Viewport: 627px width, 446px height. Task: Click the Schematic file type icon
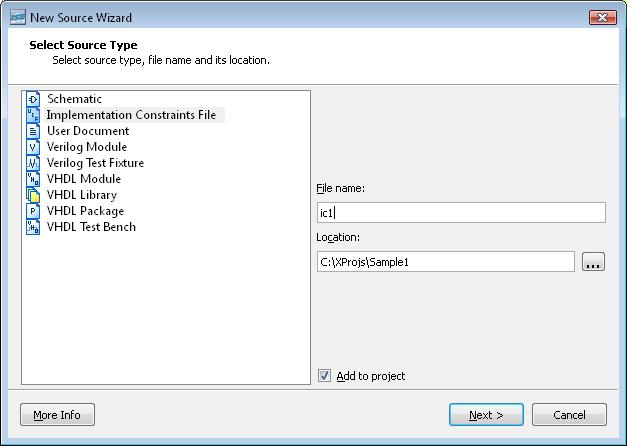(x=33, y=99)
